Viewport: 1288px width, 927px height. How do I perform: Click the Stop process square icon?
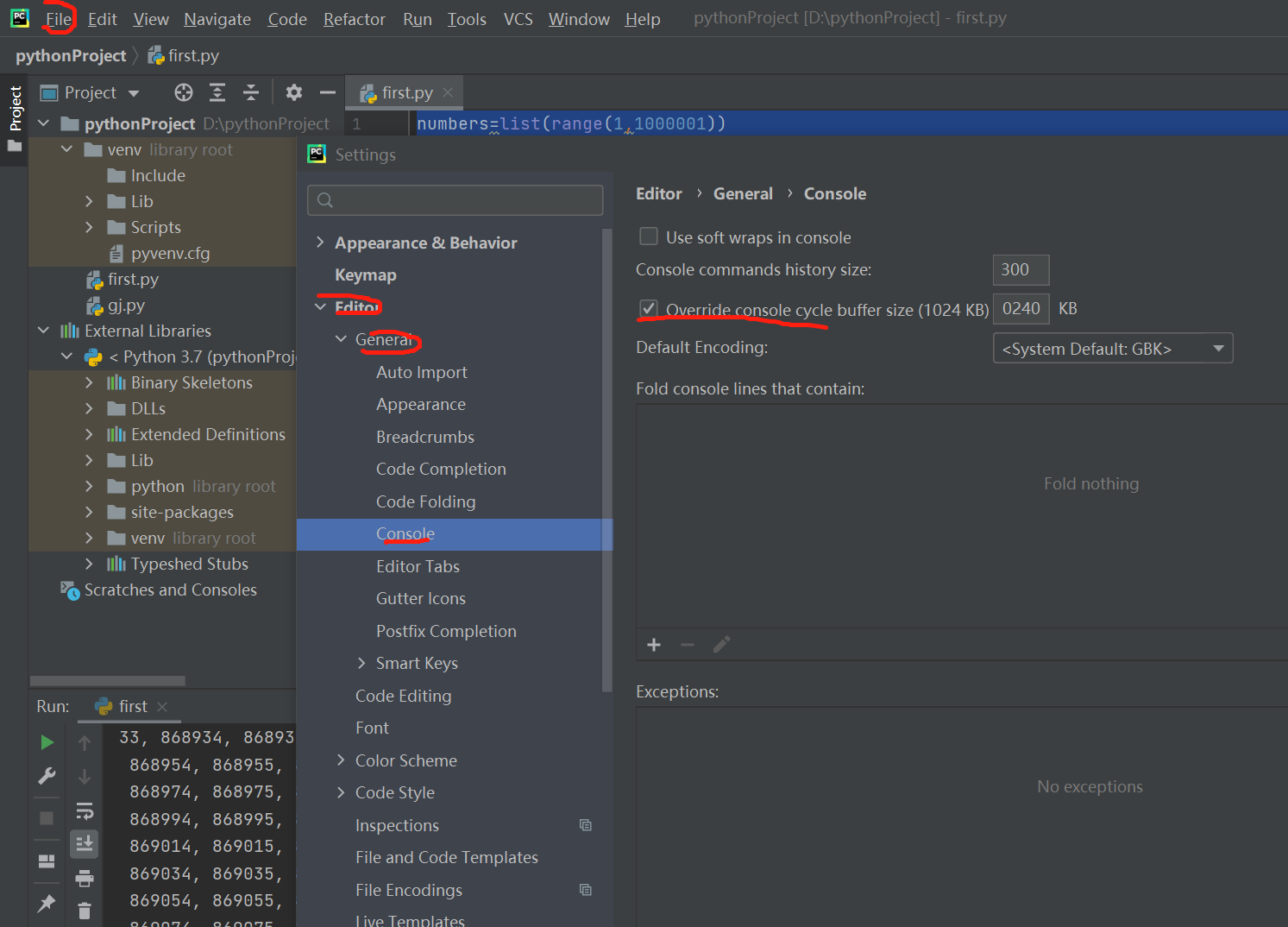tap(47, 817)
